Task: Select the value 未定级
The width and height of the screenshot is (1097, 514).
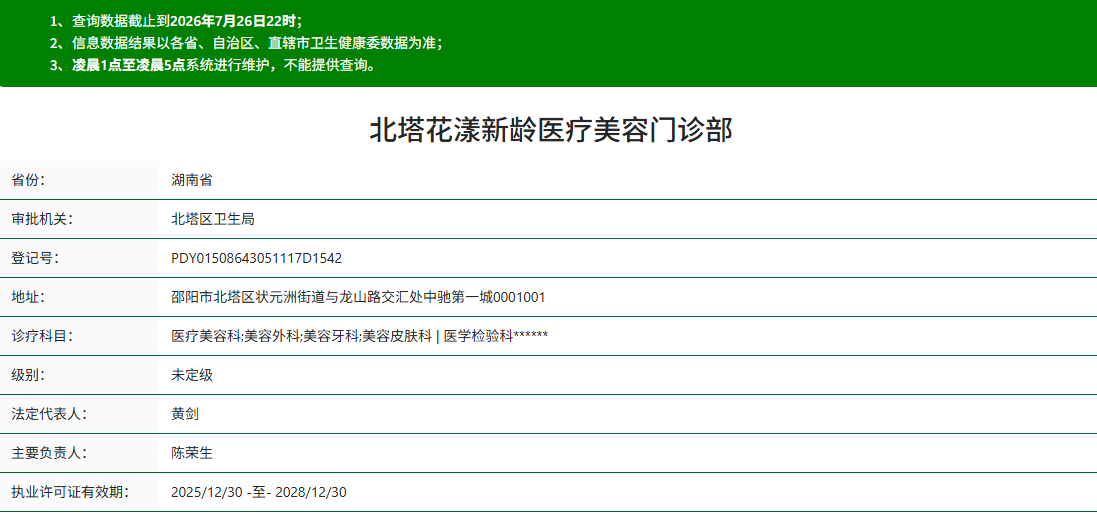Action: (192, 376)
